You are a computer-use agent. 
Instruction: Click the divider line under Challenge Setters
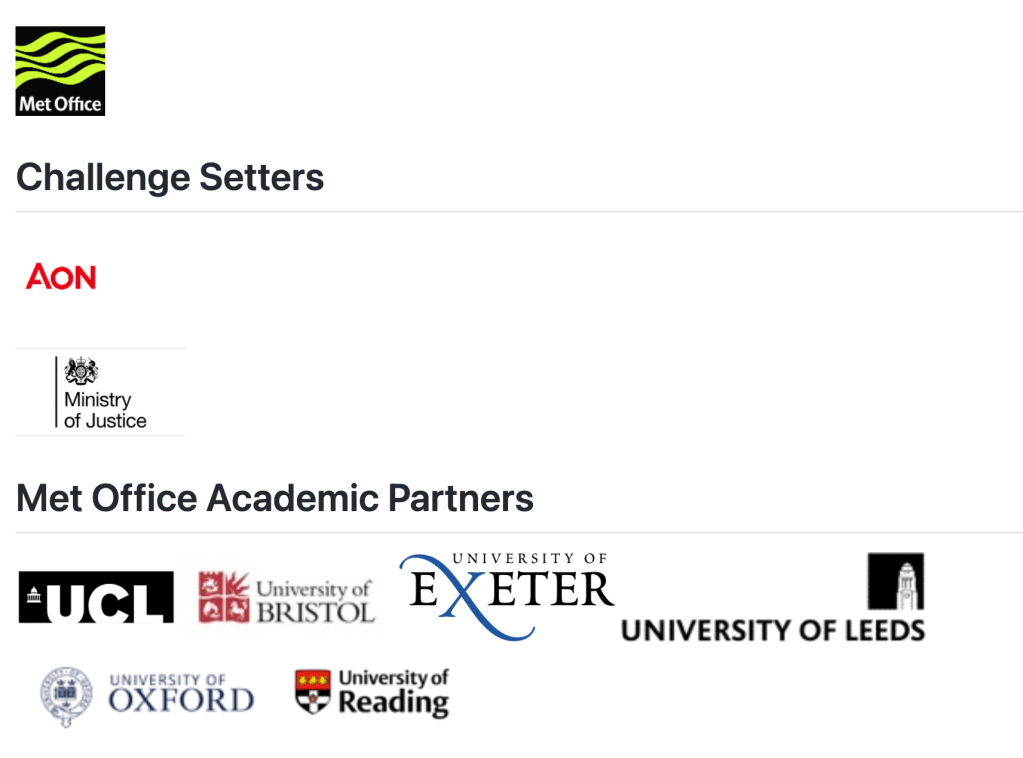coord(519,212)
